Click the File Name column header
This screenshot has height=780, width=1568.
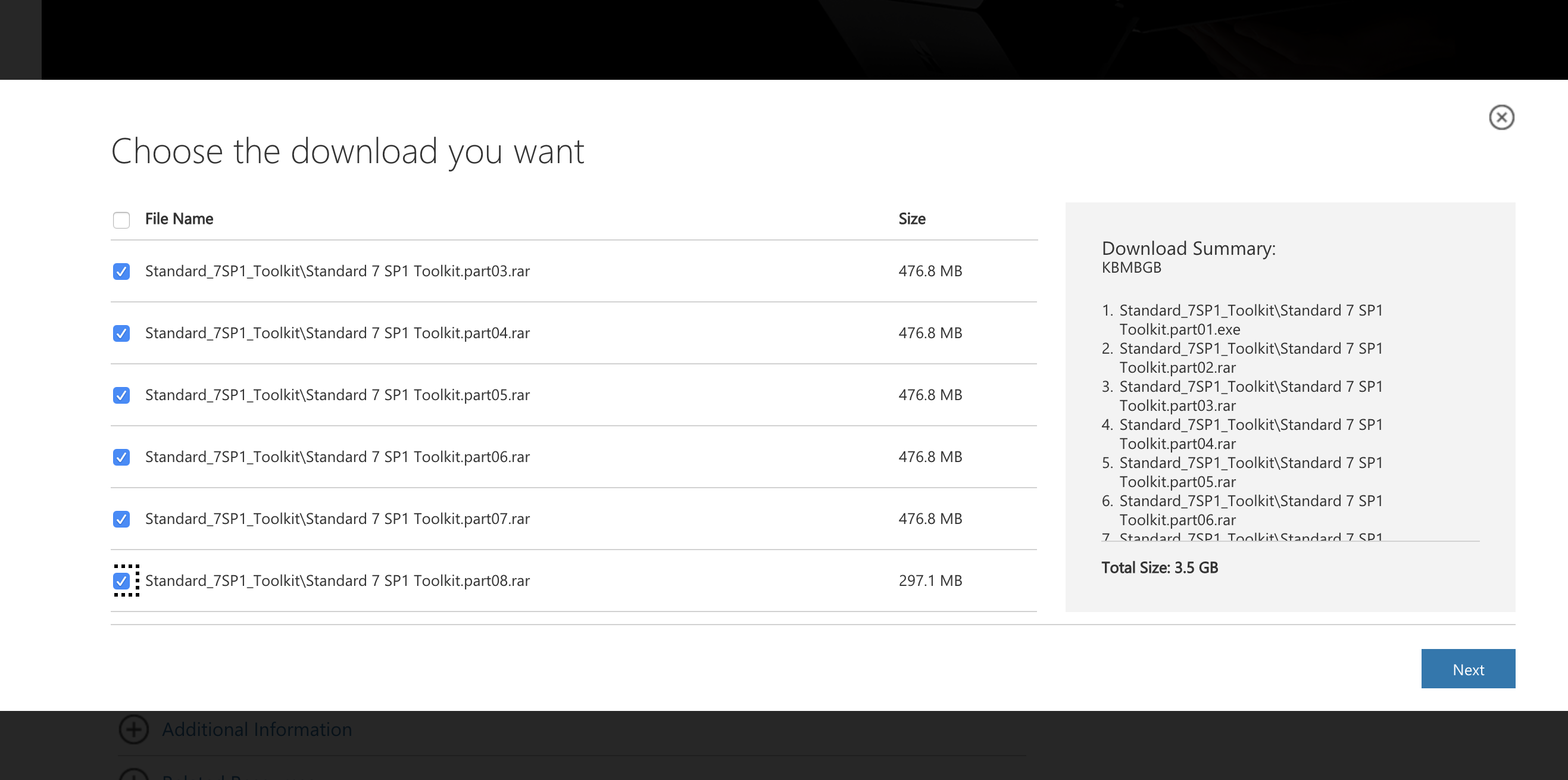click(179, 219)
